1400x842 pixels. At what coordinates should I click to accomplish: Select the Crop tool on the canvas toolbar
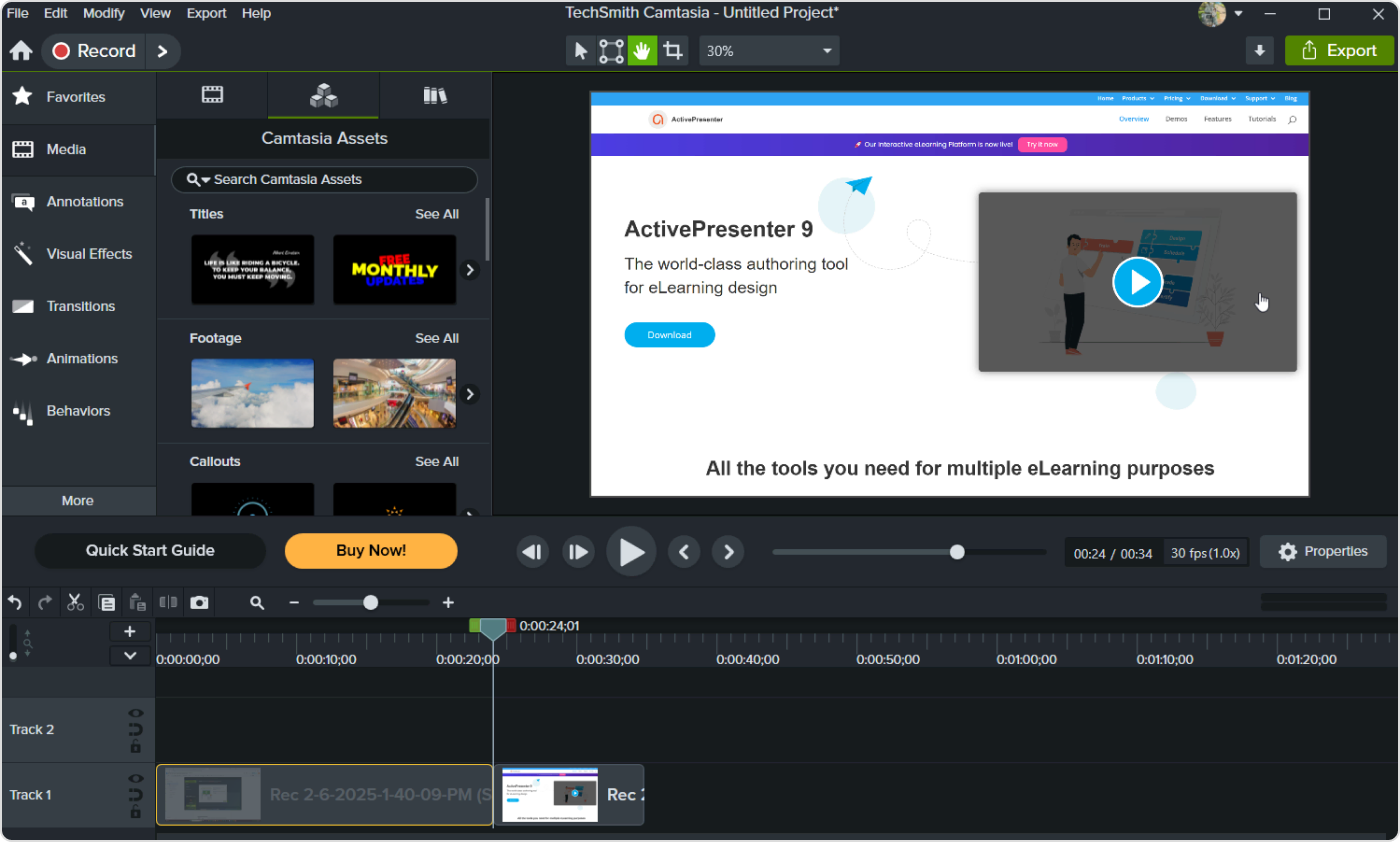[672, 50]
